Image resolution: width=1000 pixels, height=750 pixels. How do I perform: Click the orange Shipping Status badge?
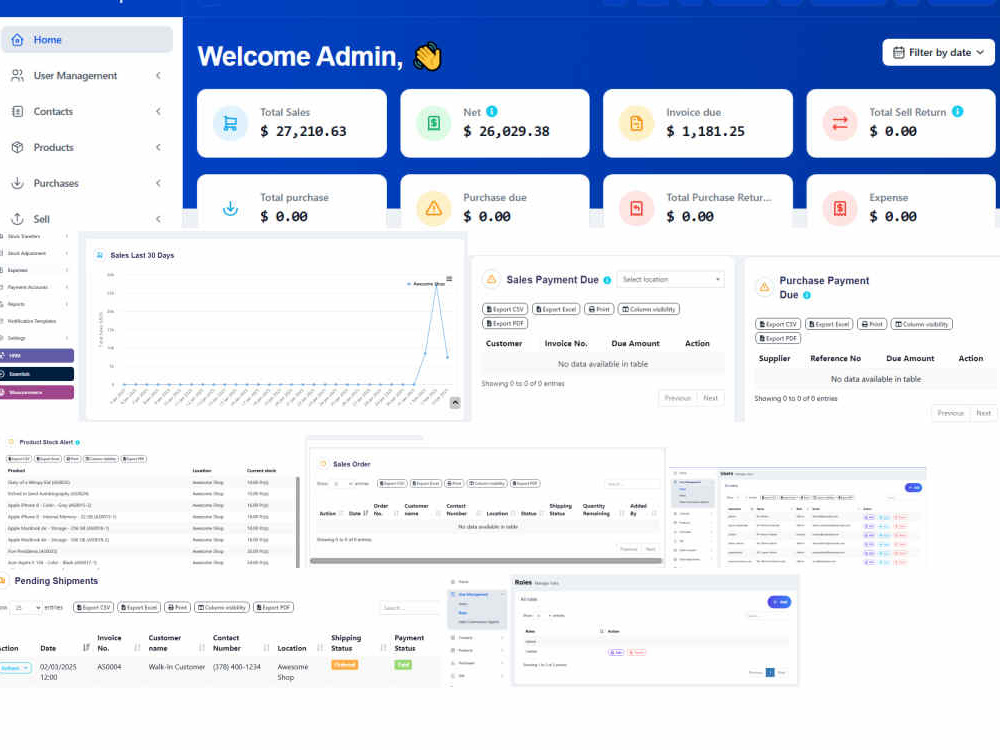pos(344,665)
